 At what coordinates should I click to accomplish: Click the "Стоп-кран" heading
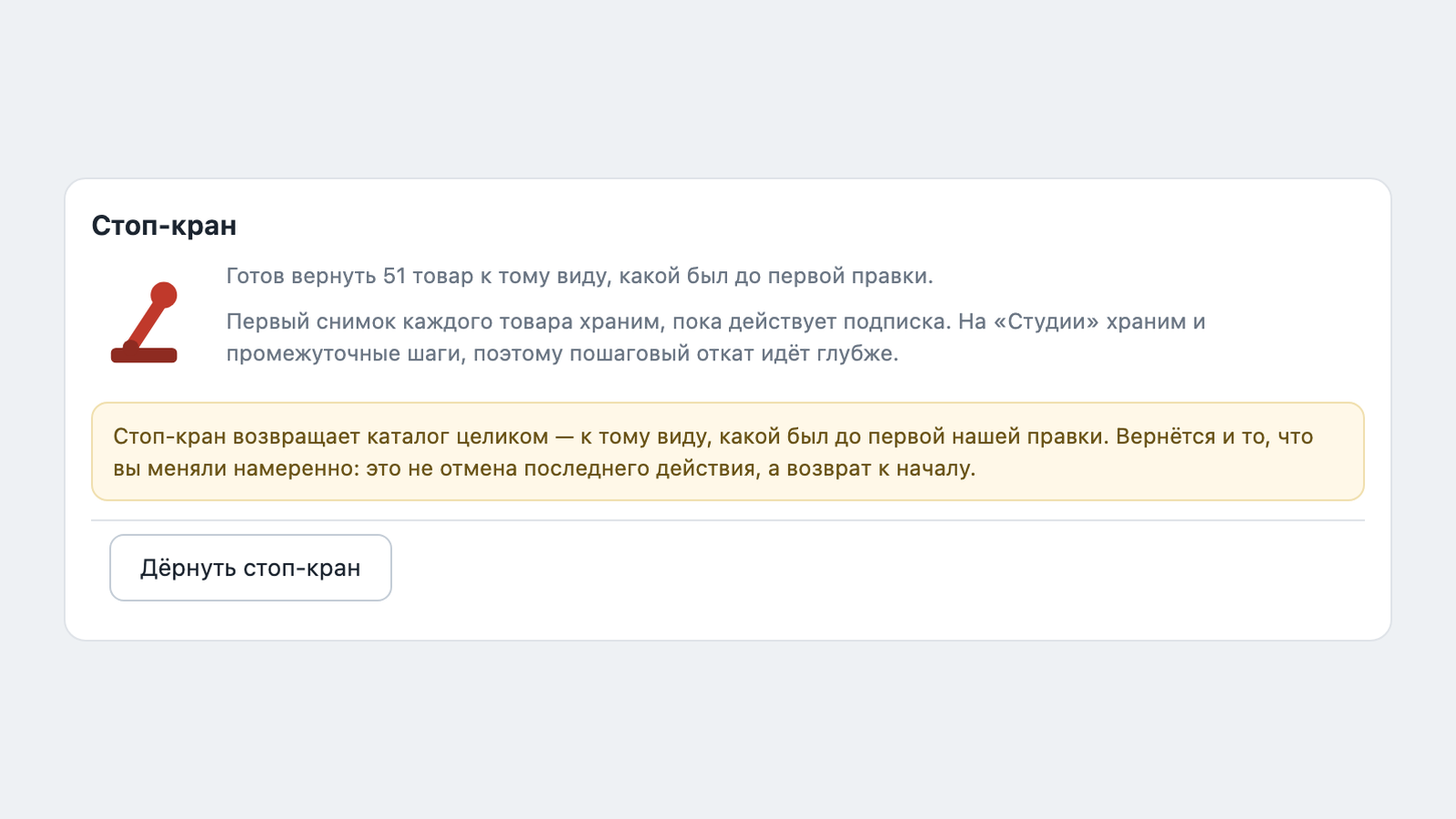[x=164, y=226]
